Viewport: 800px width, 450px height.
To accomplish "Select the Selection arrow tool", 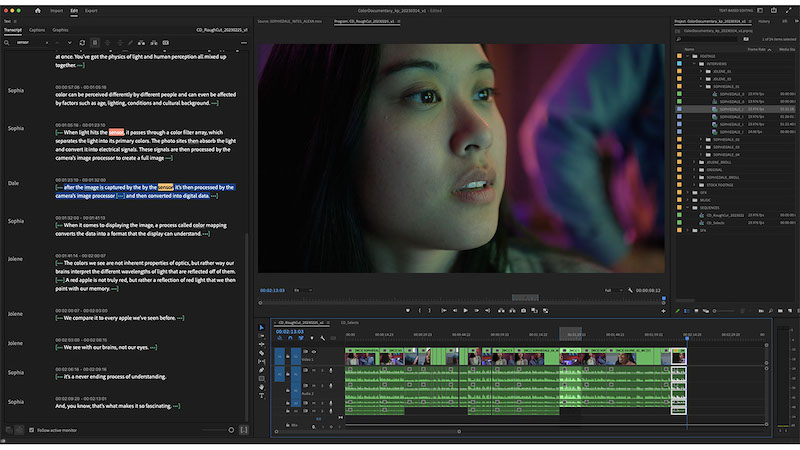I will pos(262,328).
